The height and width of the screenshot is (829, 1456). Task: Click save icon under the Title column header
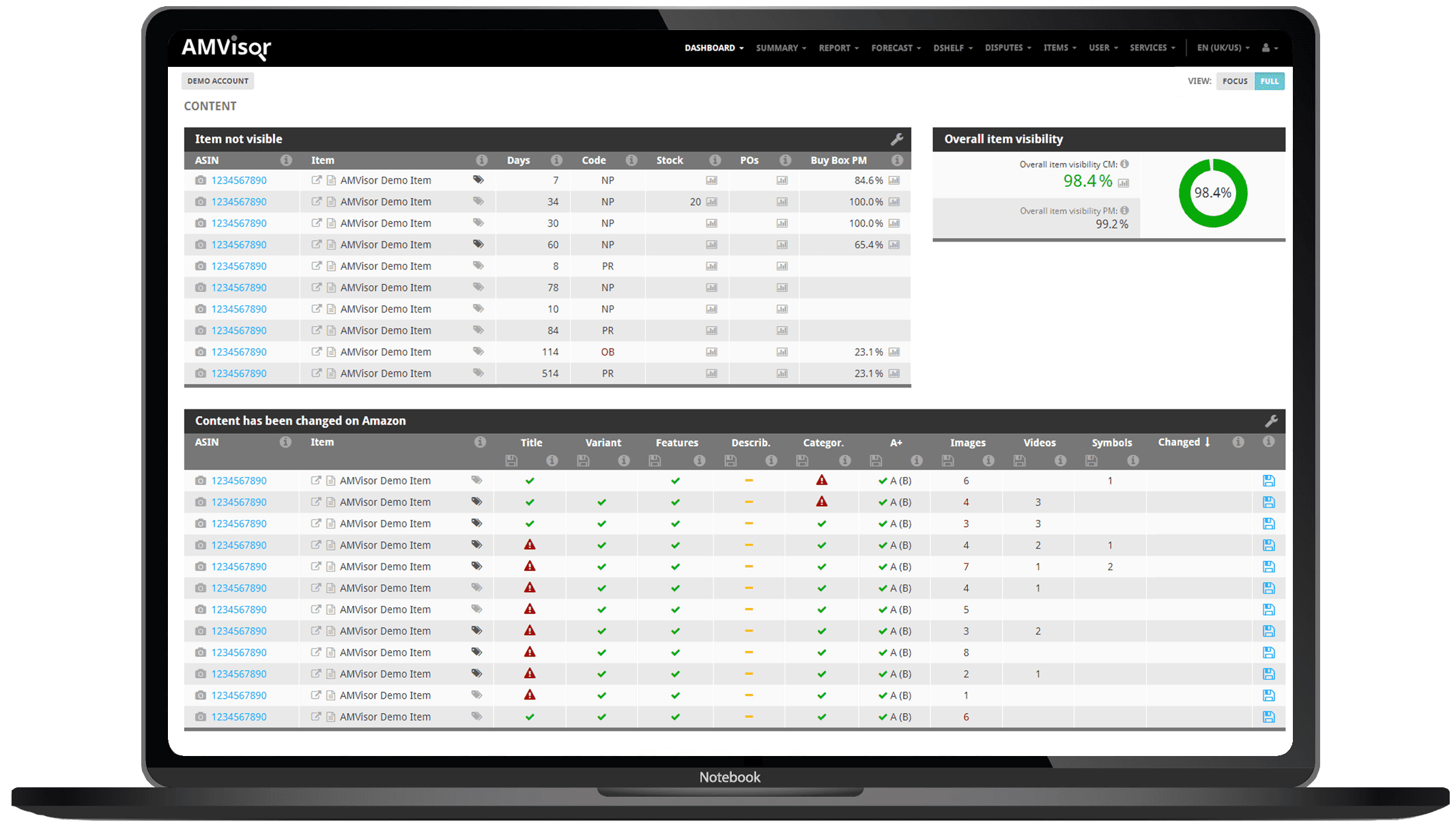click(511, 461)
